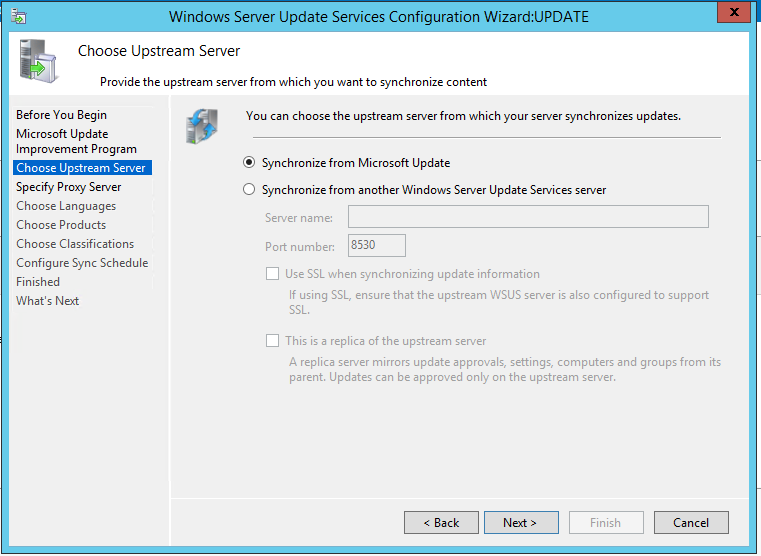Open the Specify Proxy Server step

tap(68, 187)
